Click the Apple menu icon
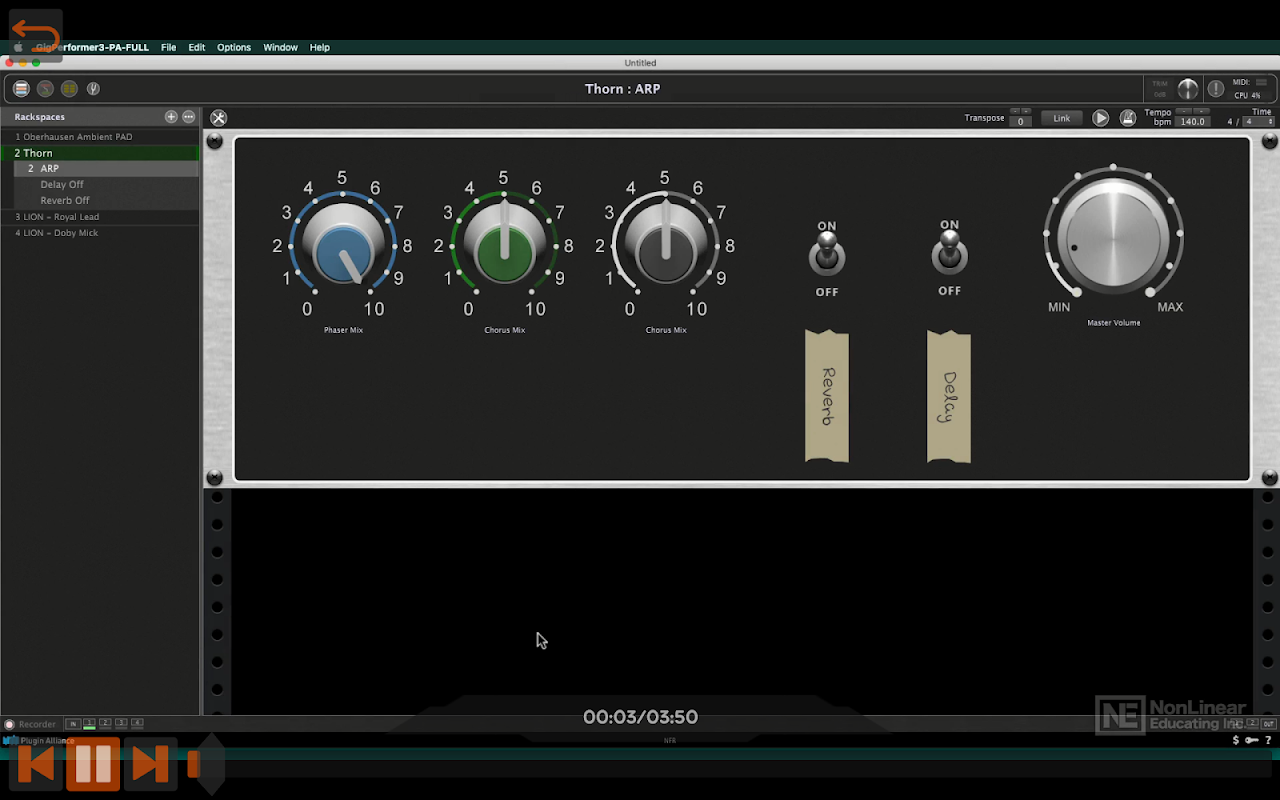The width and height of the screenshot is (1280, 800). pos(17,47)
